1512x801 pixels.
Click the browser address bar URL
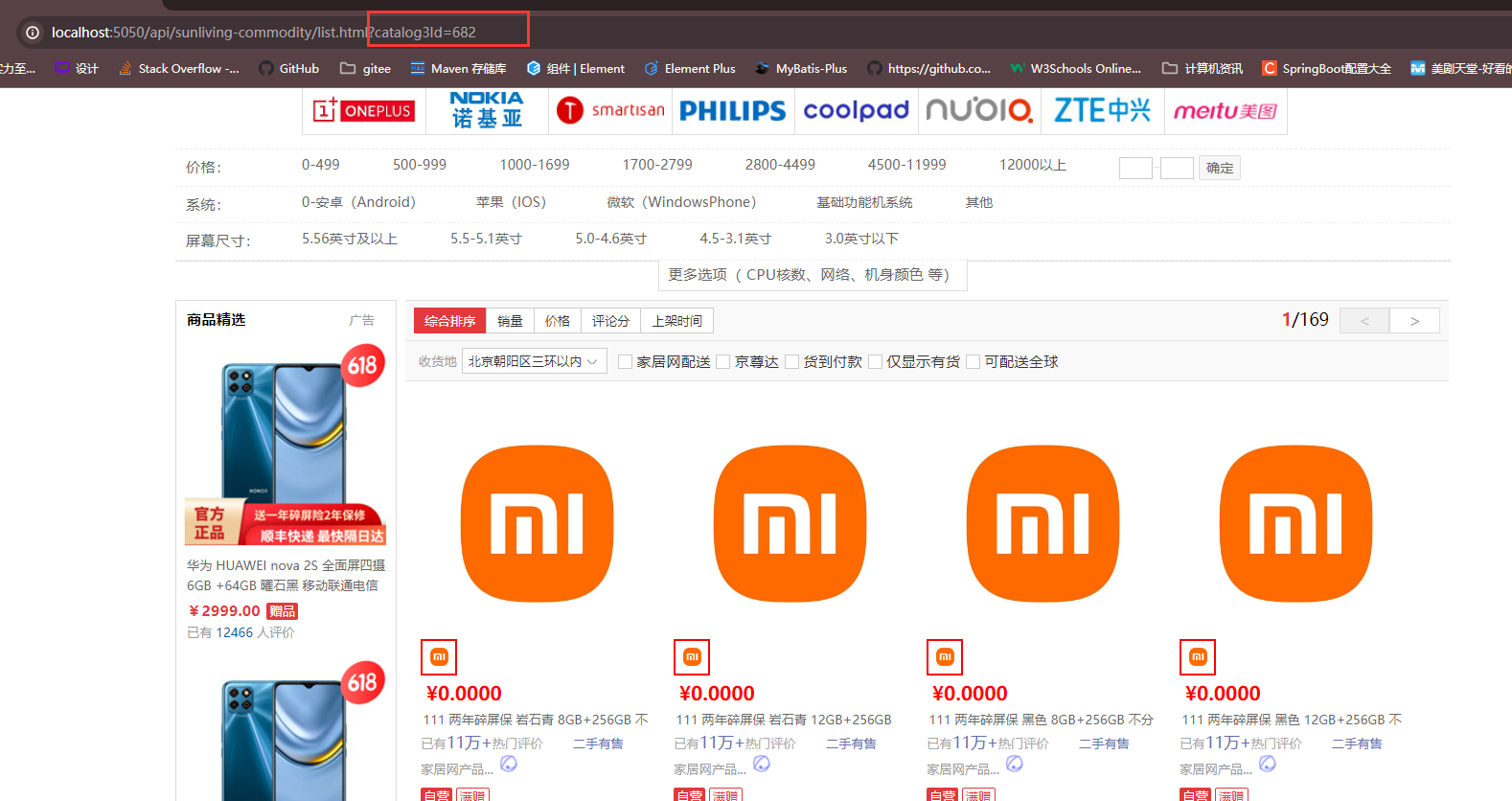click(x=263, y=33)
